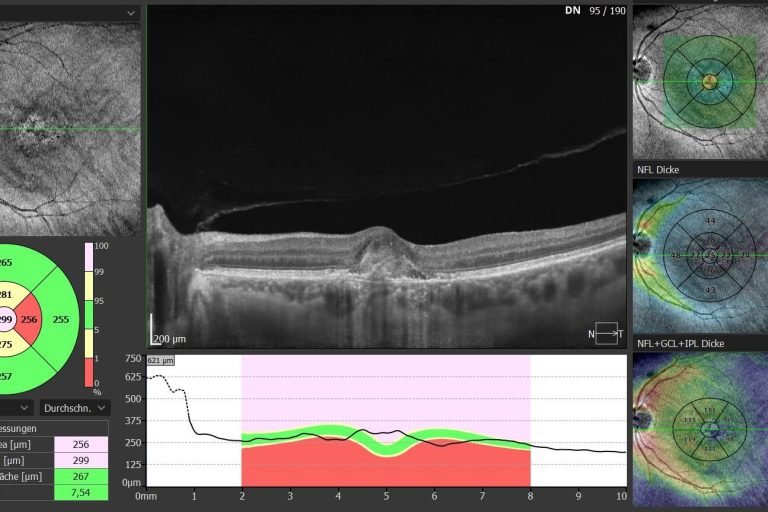Click the 200 µm scale bar label

(169, 339)
